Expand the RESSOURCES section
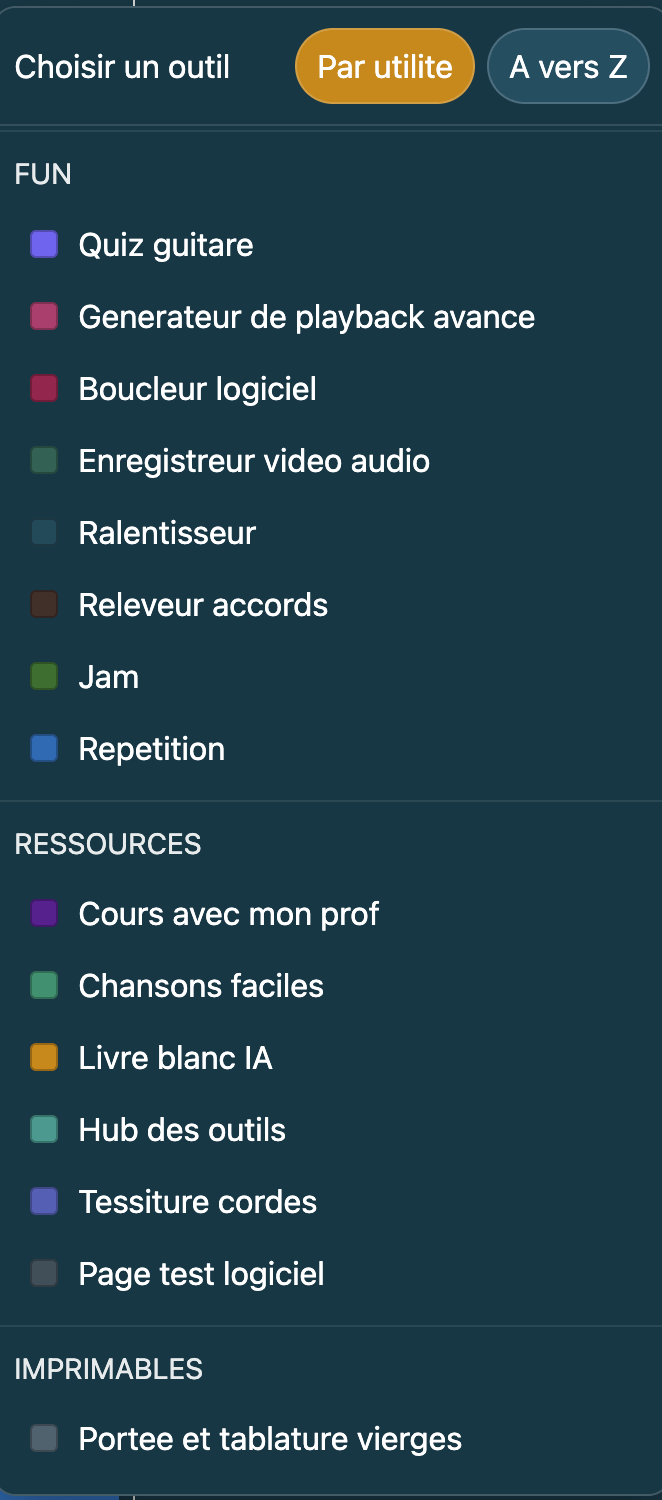The height and width of the screenshot is (1500, 662). coord(108,844)
